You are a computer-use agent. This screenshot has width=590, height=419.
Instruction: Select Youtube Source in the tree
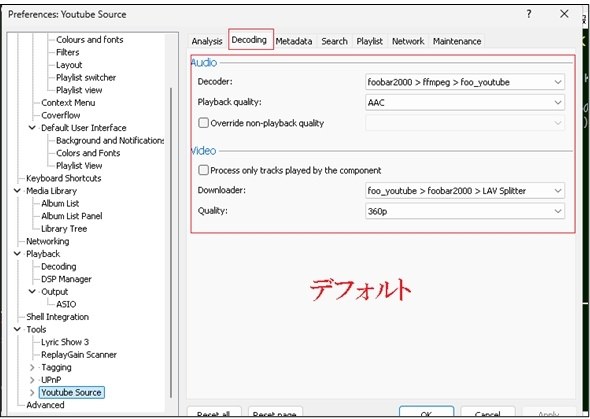point(71,393)
